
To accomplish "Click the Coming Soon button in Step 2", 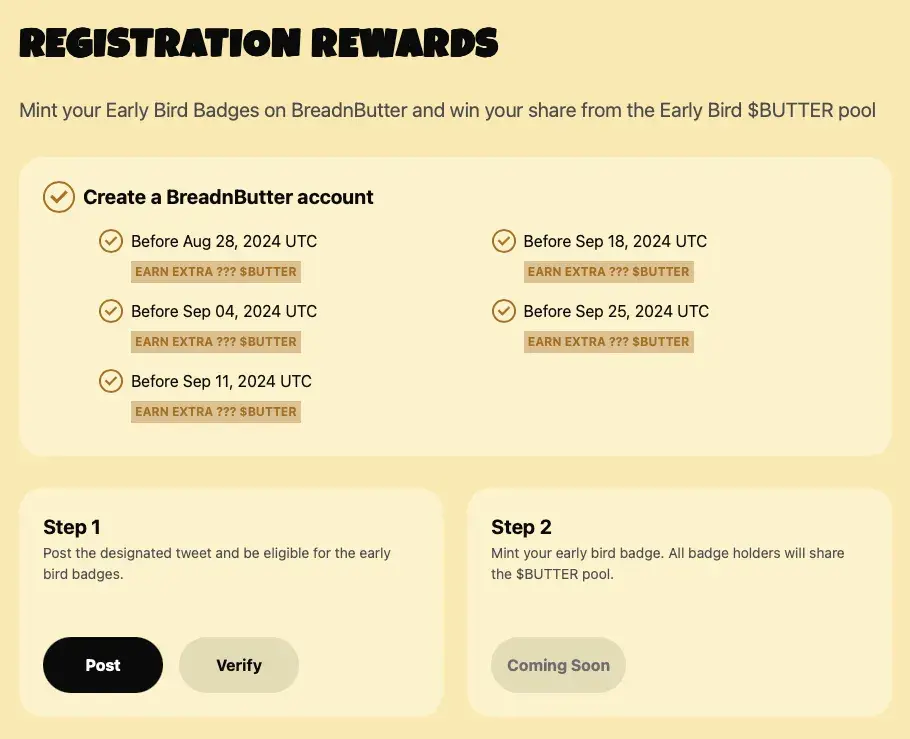I will tap(558, 665).
